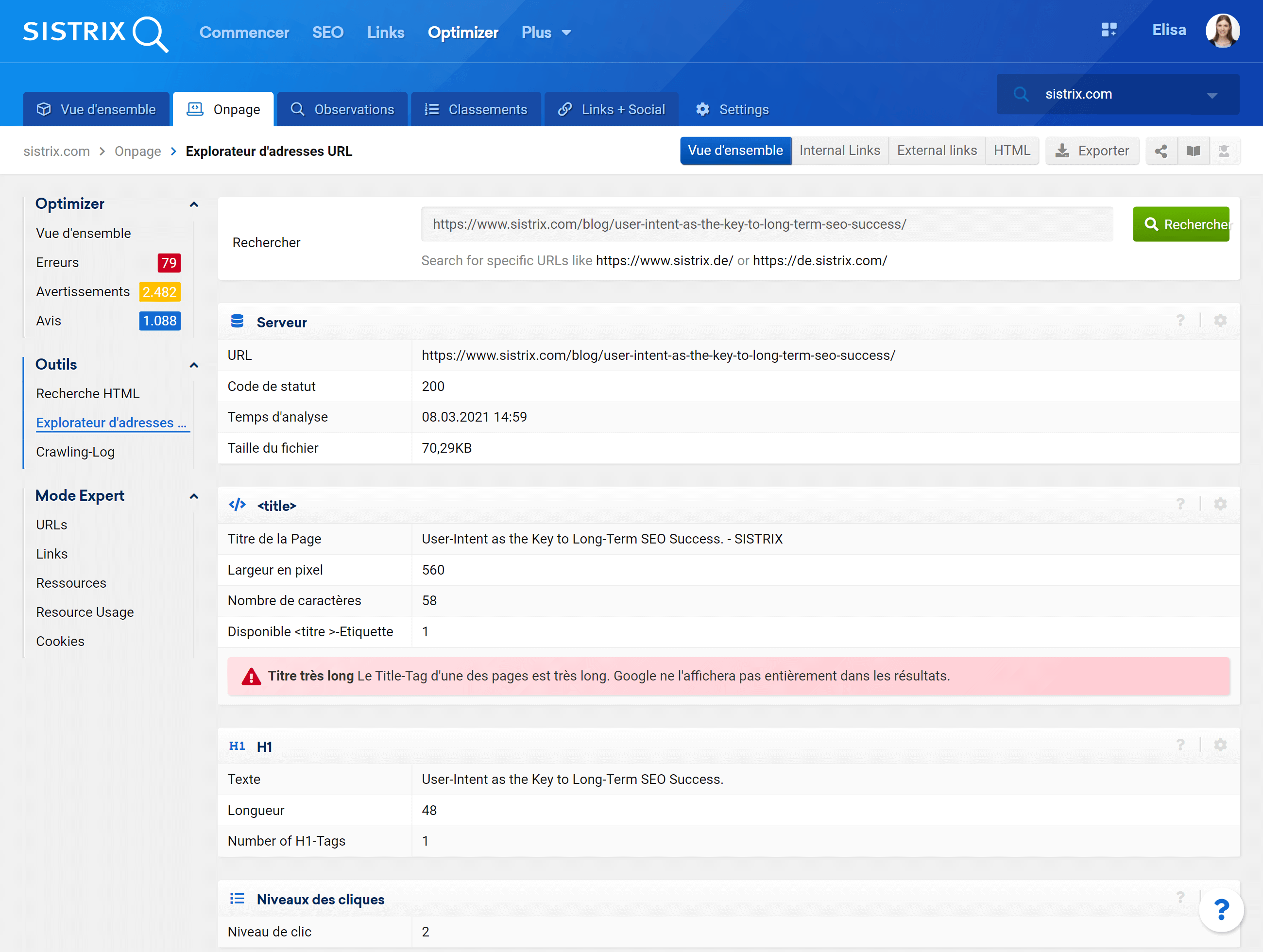Image resolution: width=1263 pixels, height=952 pixels.
Task: Collapse the Mode Expert sidebar section
Action: click(x=194, y=496)
